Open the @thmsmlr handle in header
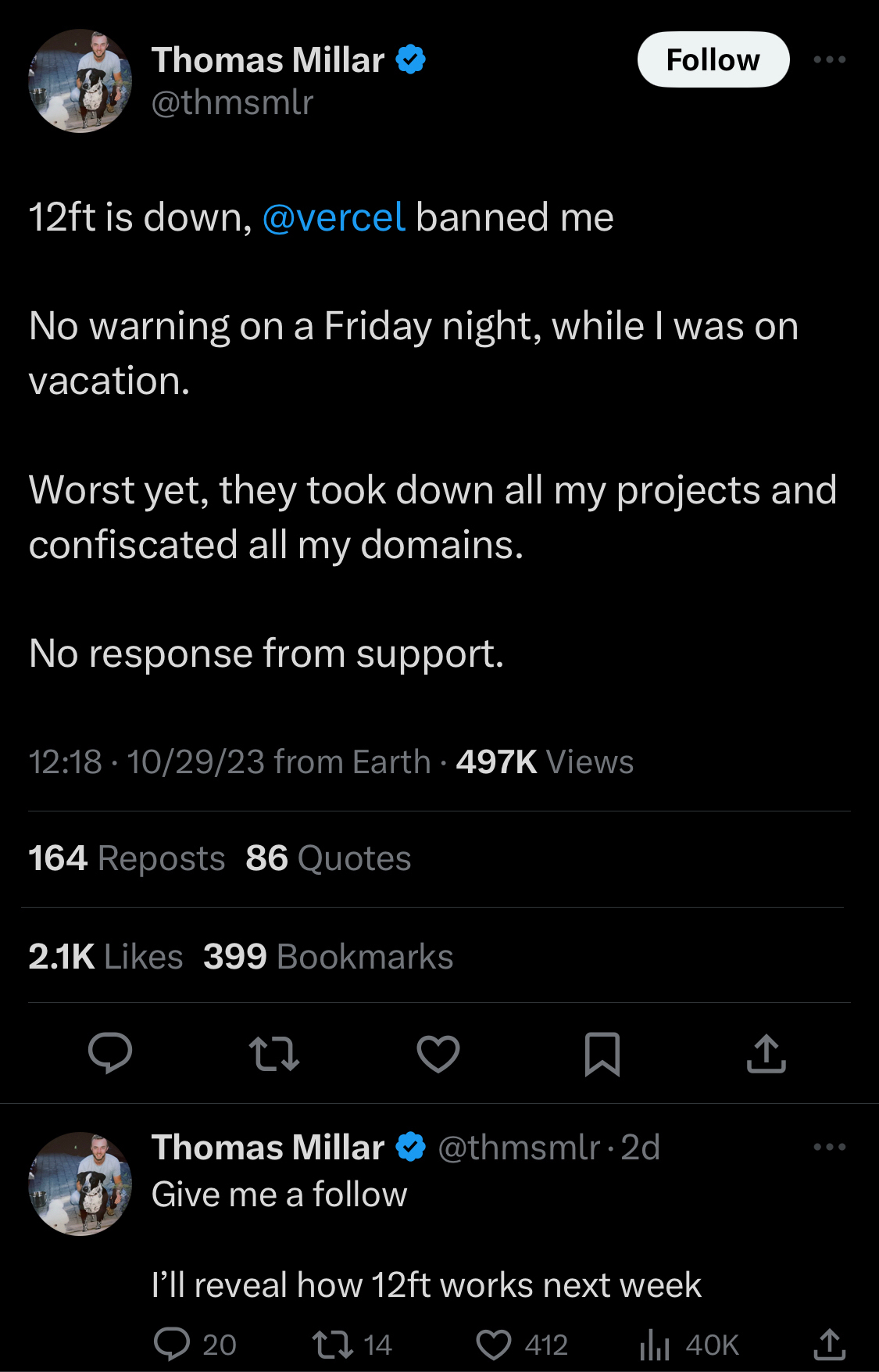Image resolution: width=879 pixels, height=1372 pixels. click(233, 103)
